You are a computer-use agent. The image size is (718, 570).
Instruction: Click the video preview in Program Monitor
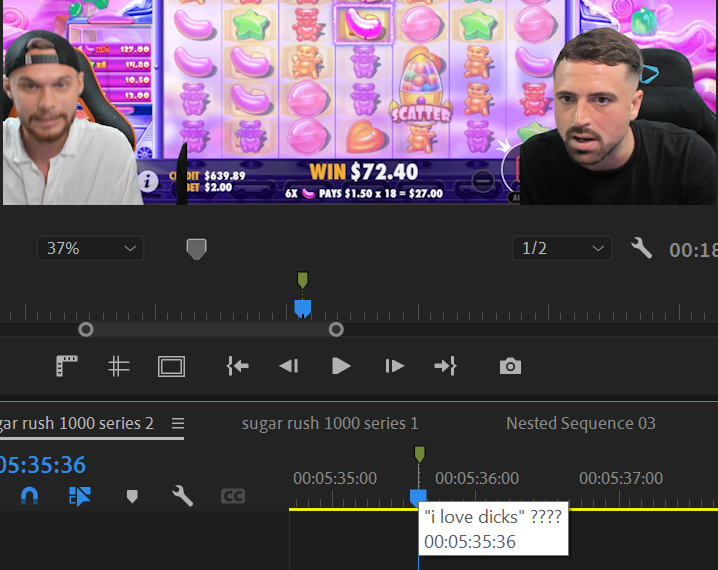[x=359, y=102]
